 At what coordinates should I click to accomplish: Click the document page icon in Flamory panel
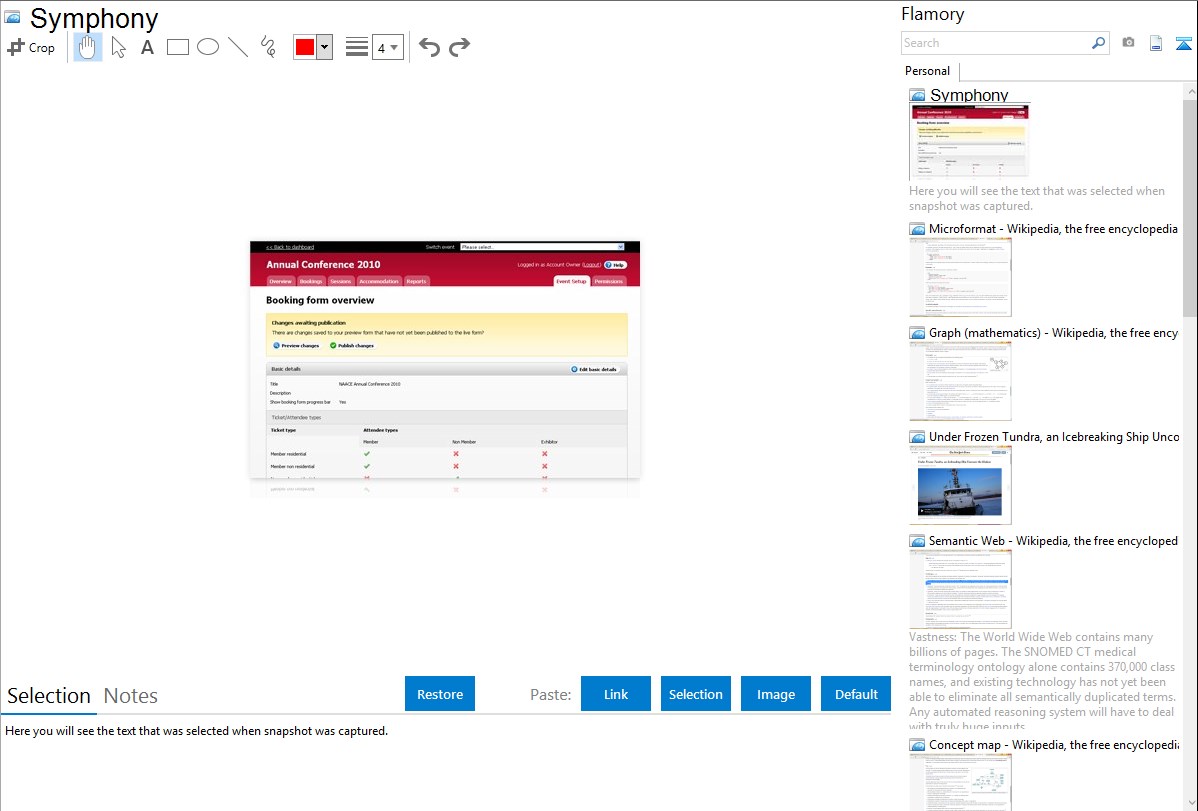point(1156,43)
